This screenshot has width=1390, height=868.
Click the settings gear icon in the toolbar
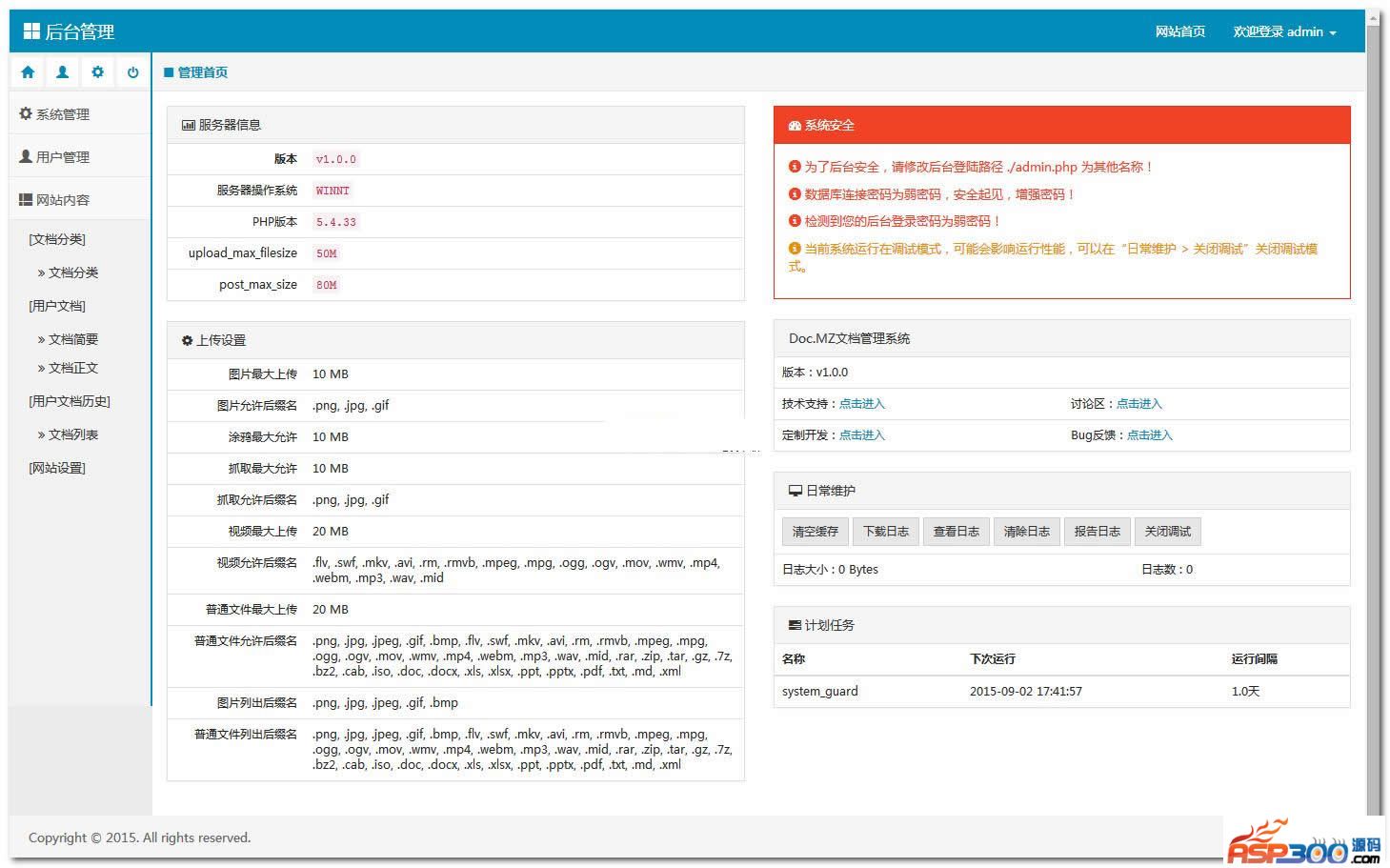coord(97,72)
